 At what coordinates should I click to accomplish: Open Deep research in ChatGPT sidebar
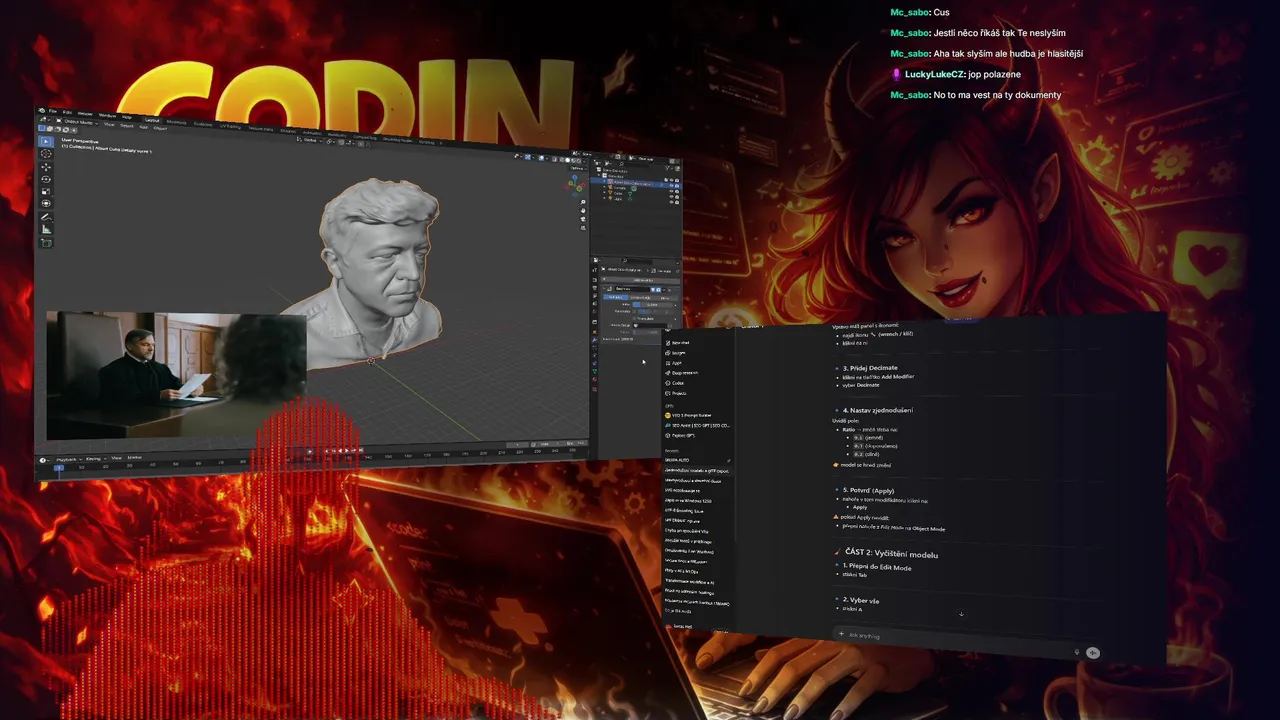681,373
